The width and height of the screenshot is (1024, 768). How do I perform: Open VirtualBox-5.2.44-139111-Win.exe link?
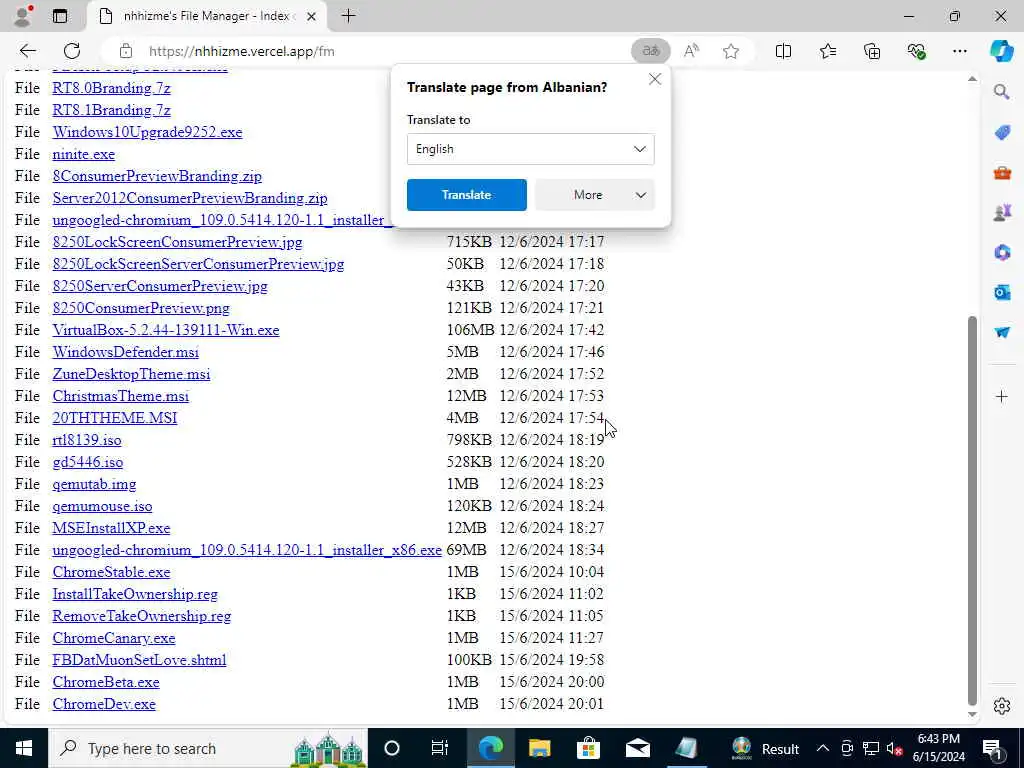[x=166, y=330]
